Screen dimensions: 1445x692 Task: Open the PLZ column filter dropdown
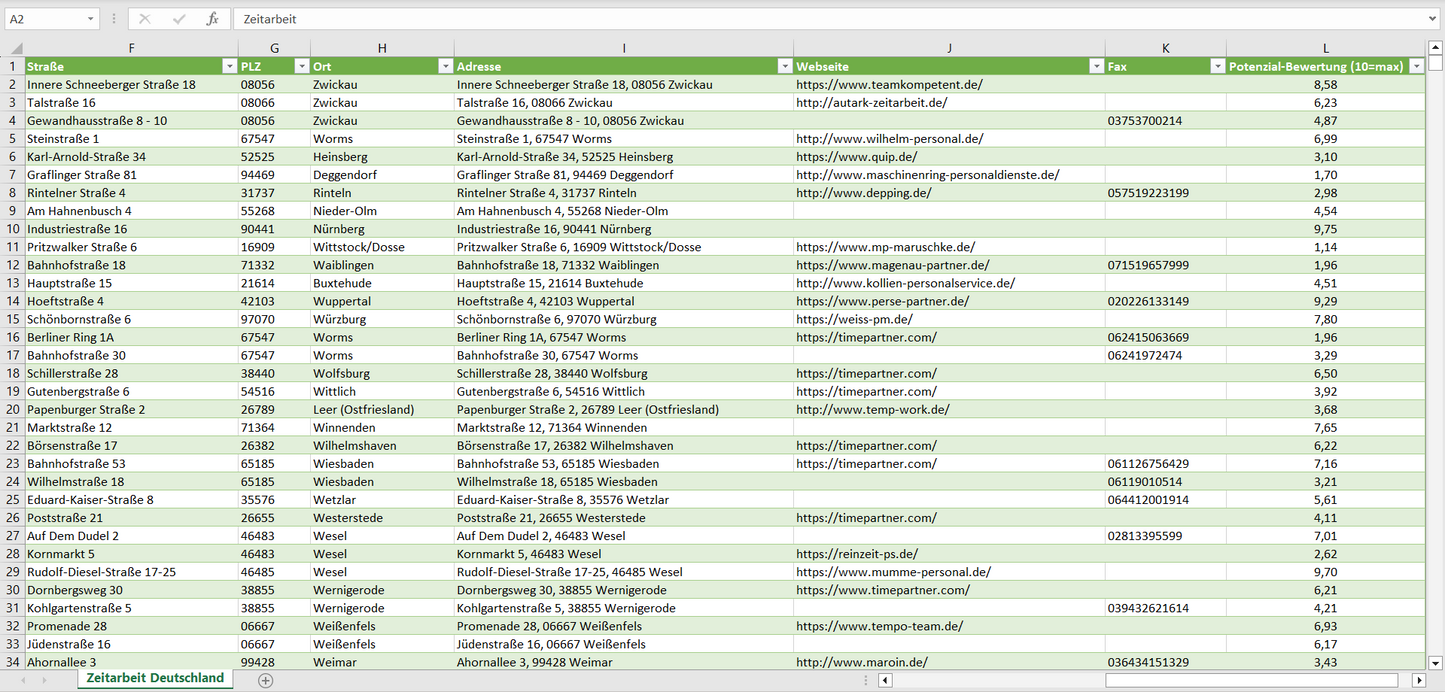pyautogui.click(x=301, y=66)
